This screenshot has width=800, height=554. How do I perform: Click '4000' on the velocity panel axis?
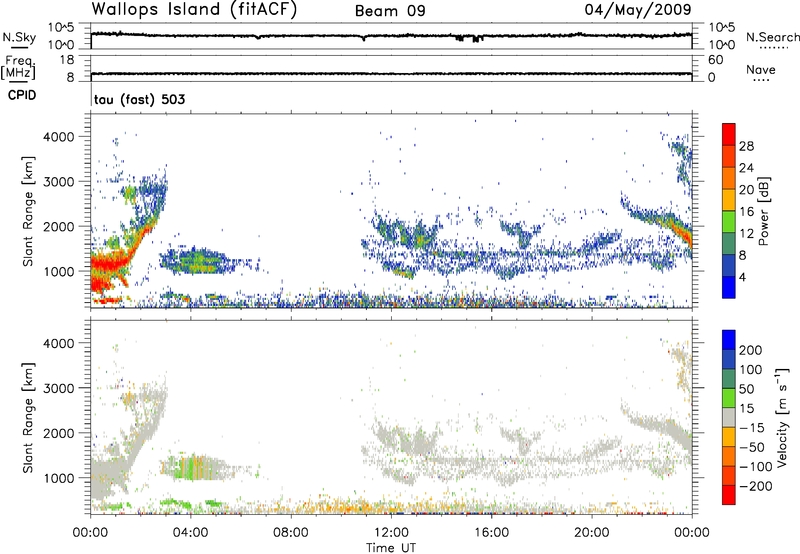coord(59,343)
